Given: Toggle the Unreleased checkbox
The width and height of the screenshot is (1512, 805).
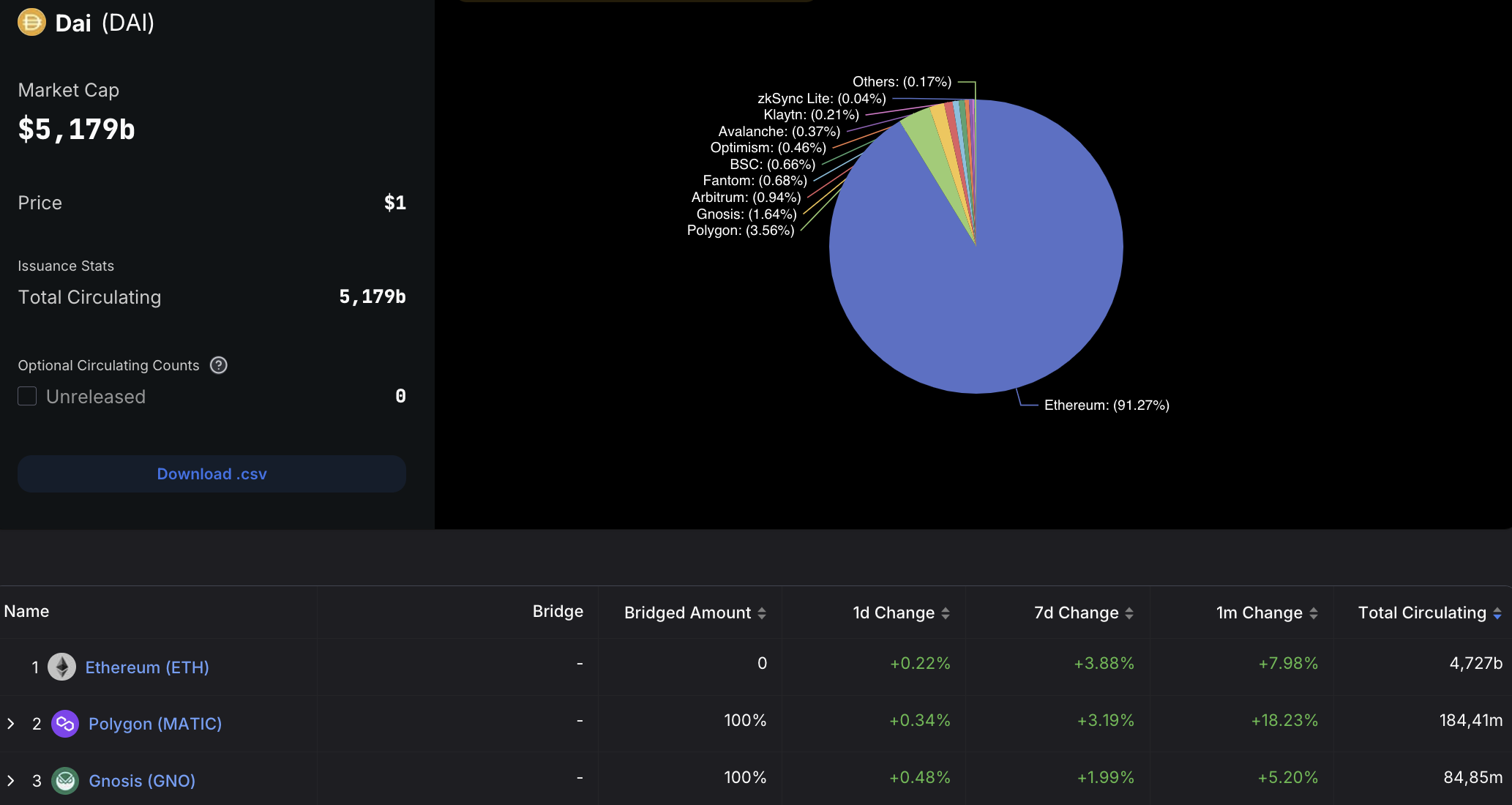Looking at the screenshot, I should [x=27, y=396].
